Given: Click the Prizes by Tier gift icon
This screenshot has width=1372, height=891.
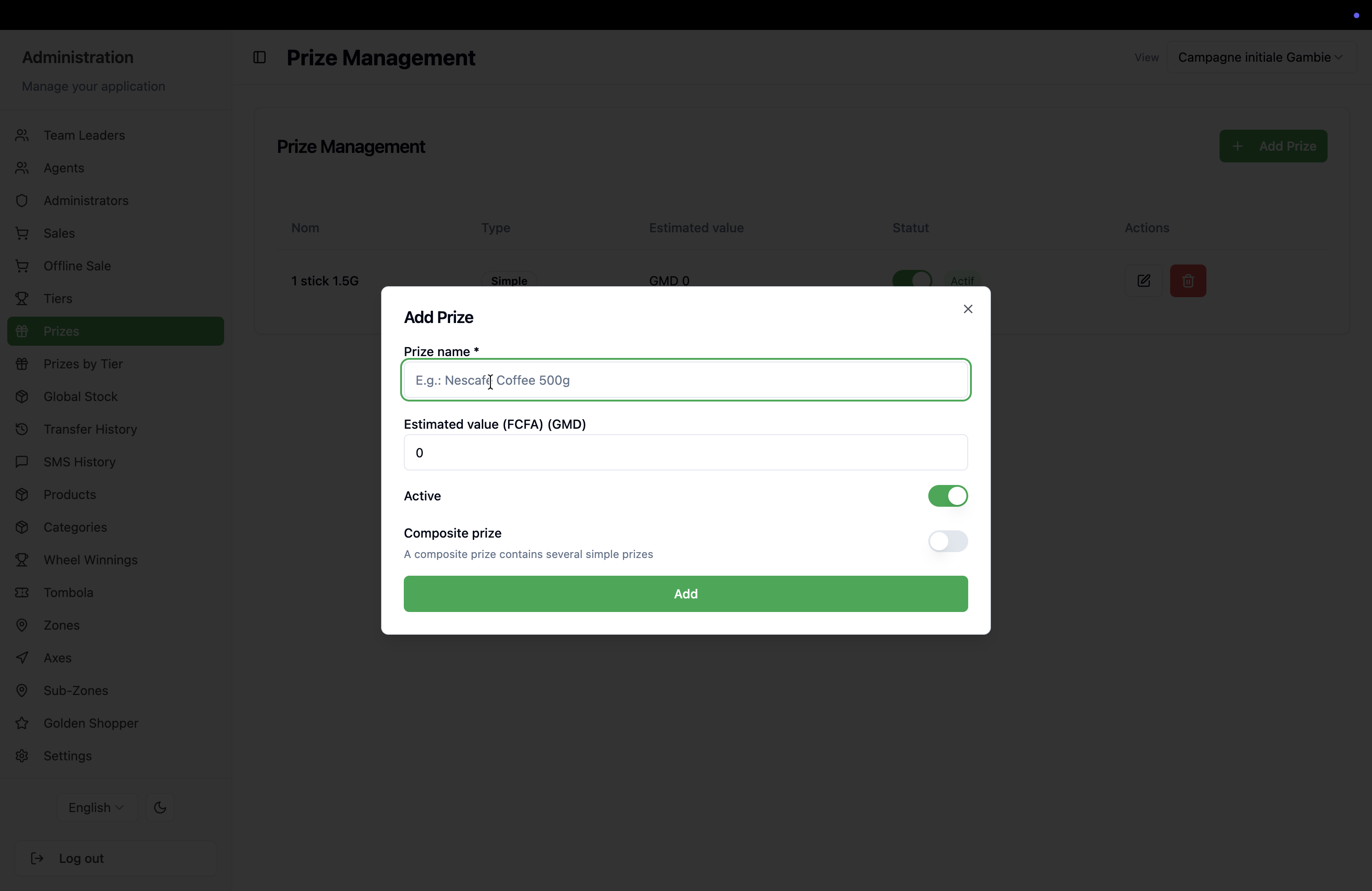Looking at the screenshot, I should (x=22, y=364).
